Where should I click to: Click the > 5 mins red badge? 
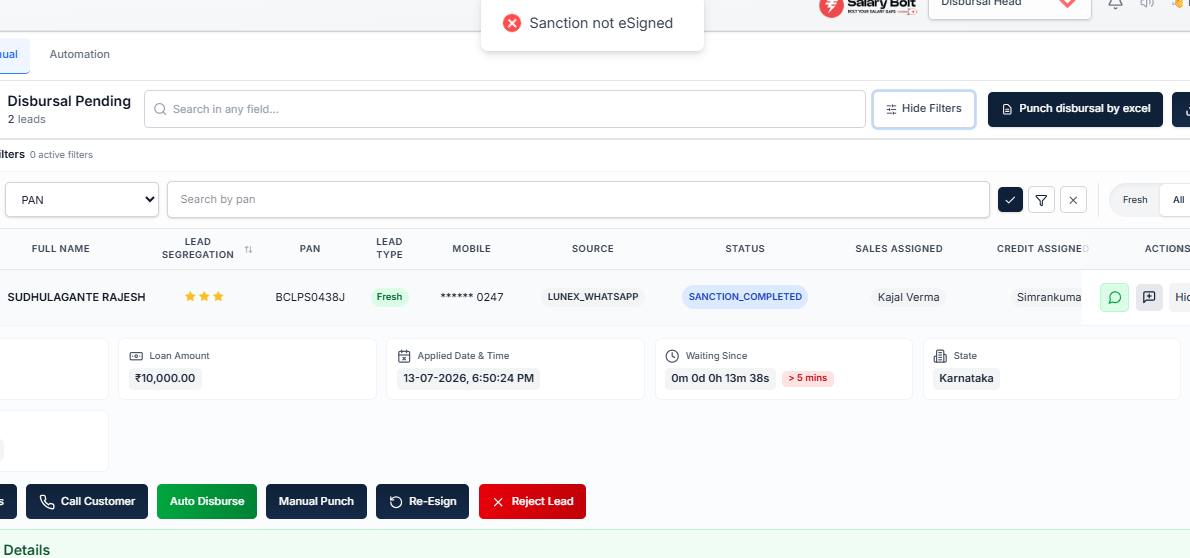pos(808,378)
